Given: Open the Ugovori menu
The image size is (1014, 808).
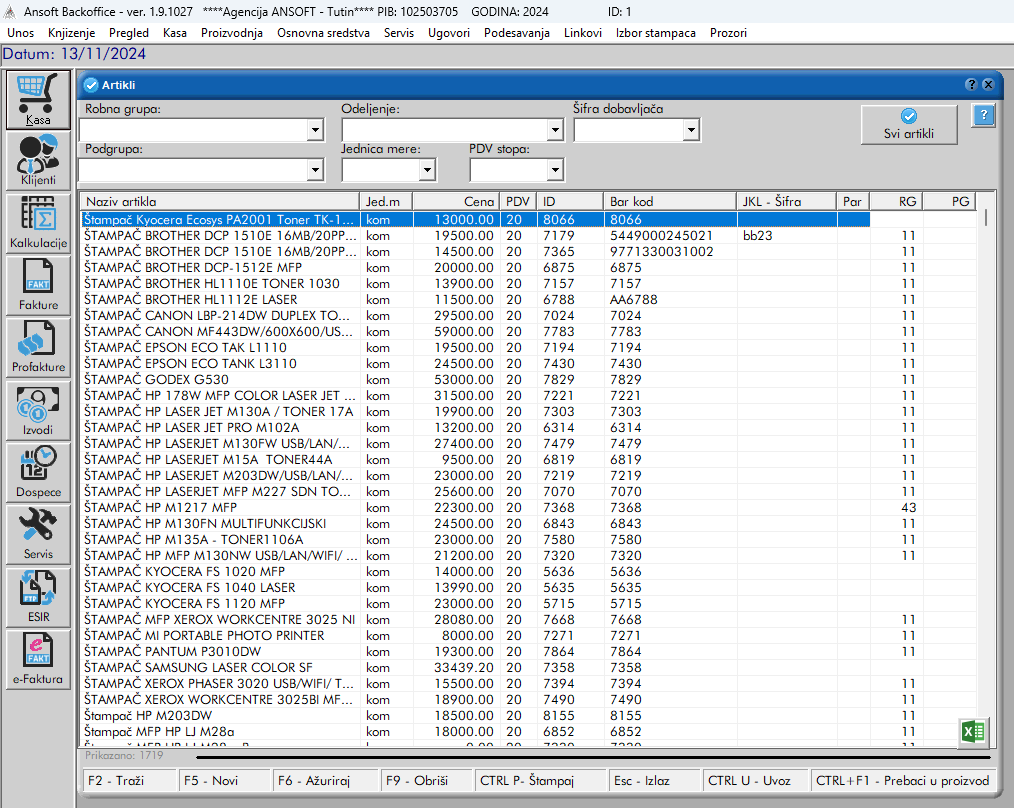Looking at the screenshot, I should pos(449,33).
